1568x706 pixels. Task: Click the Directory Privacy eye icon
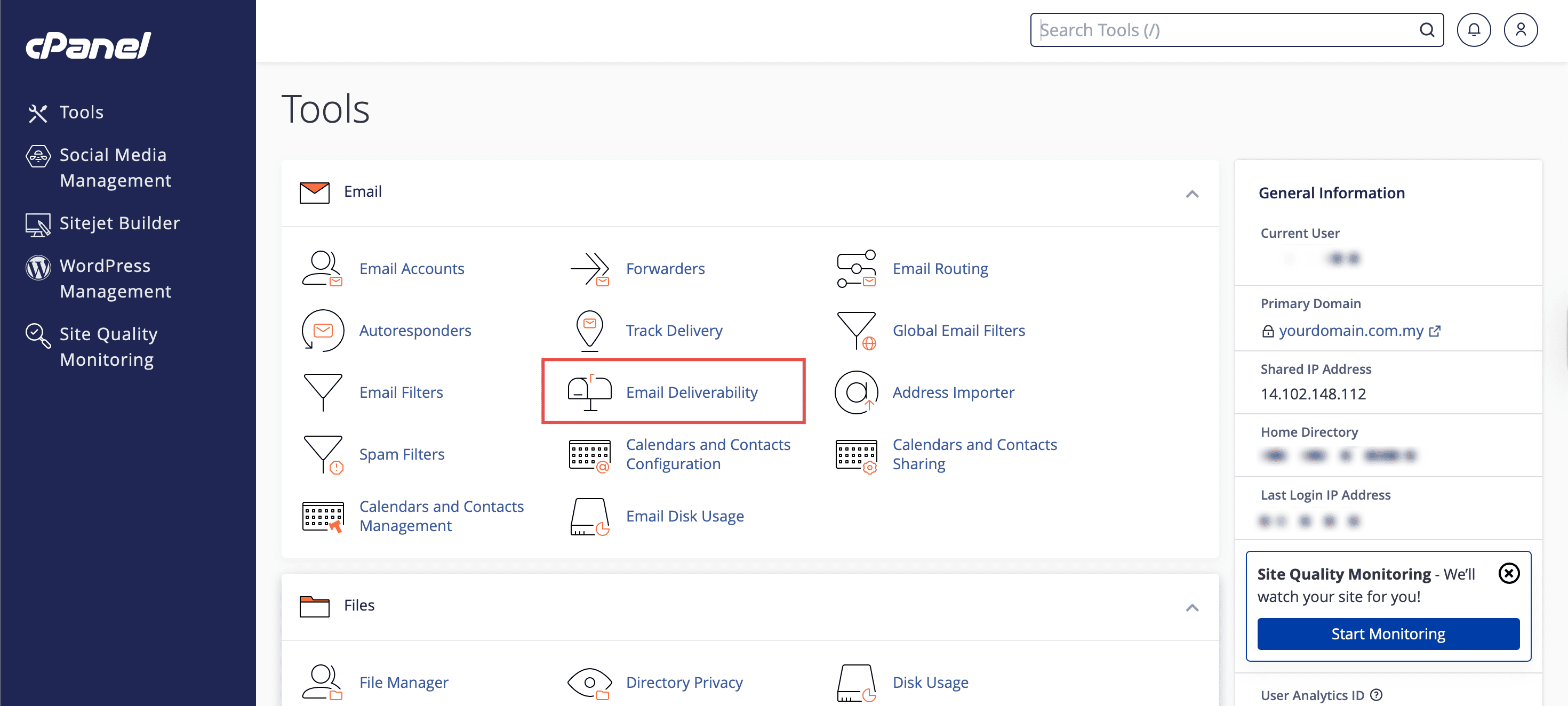coord(589,684)
